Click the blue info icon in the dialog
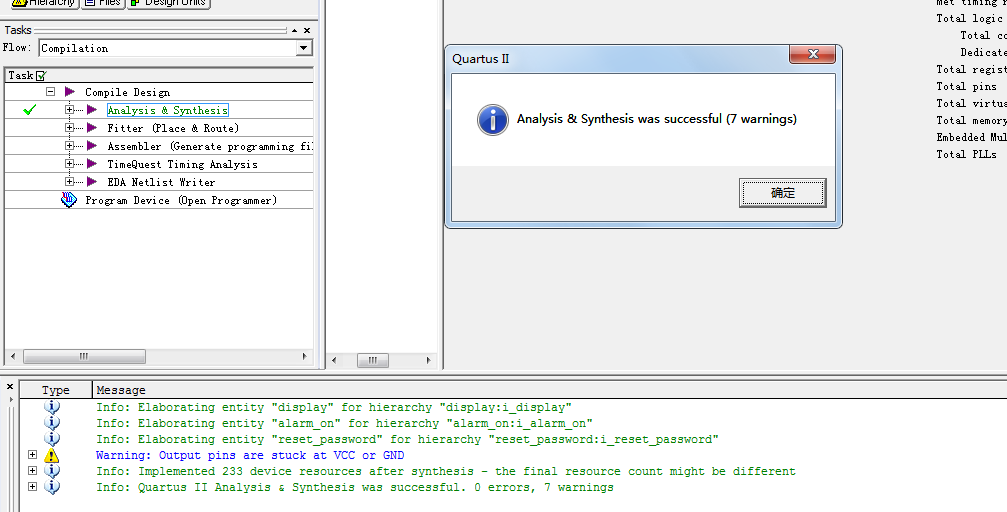 pos(493,119)
